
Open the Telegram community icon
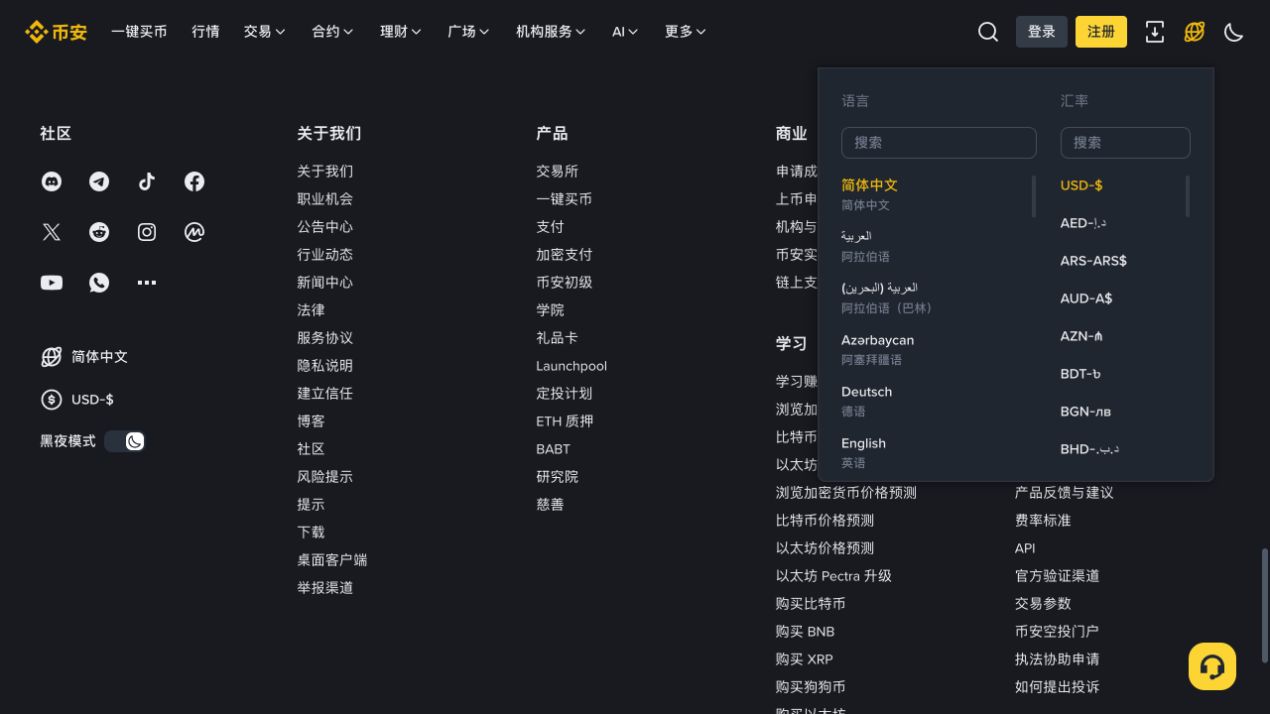click(x=99, y=181)
